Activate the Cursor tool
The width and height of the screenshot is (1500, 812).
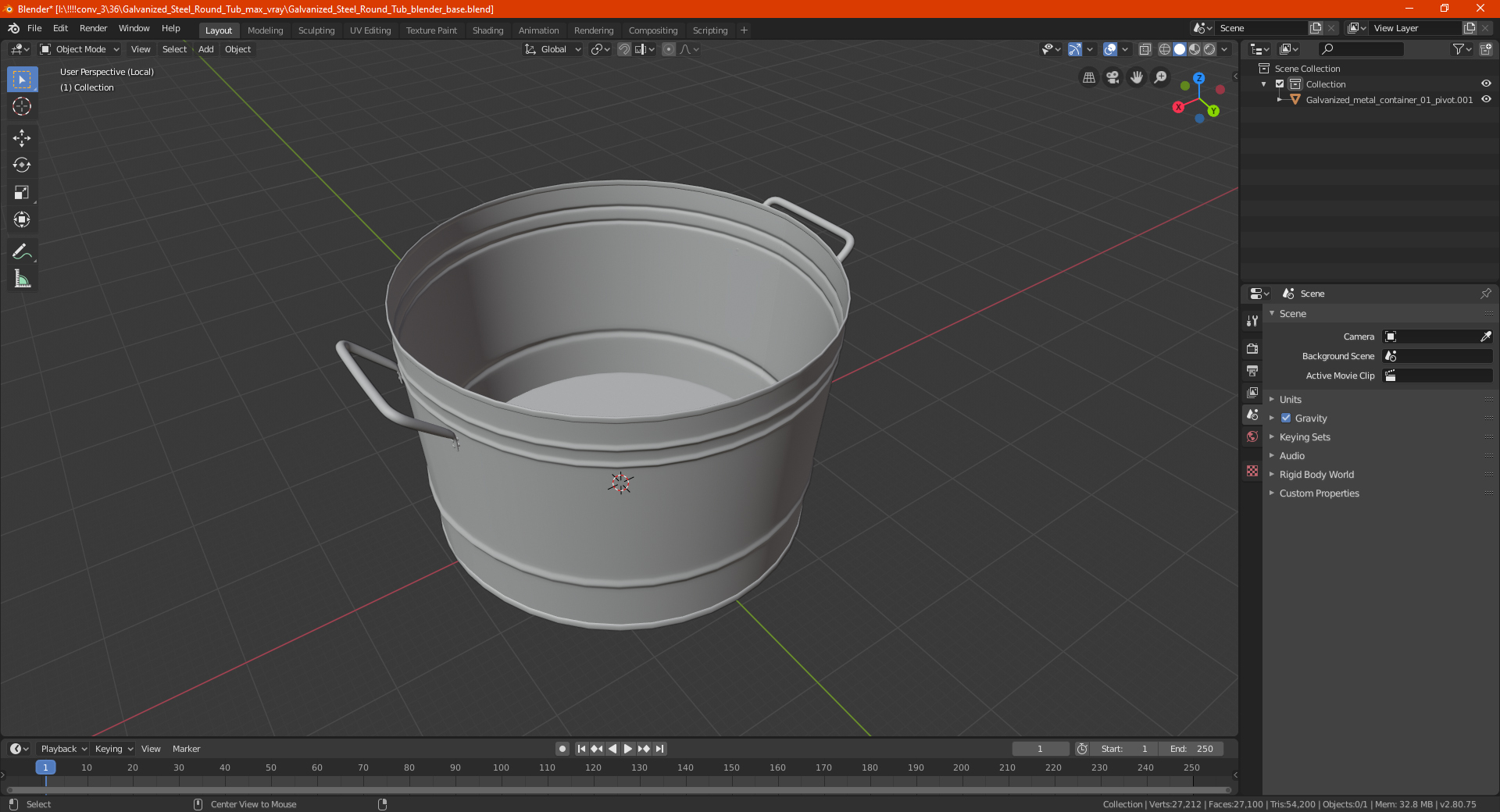(22, 107)
